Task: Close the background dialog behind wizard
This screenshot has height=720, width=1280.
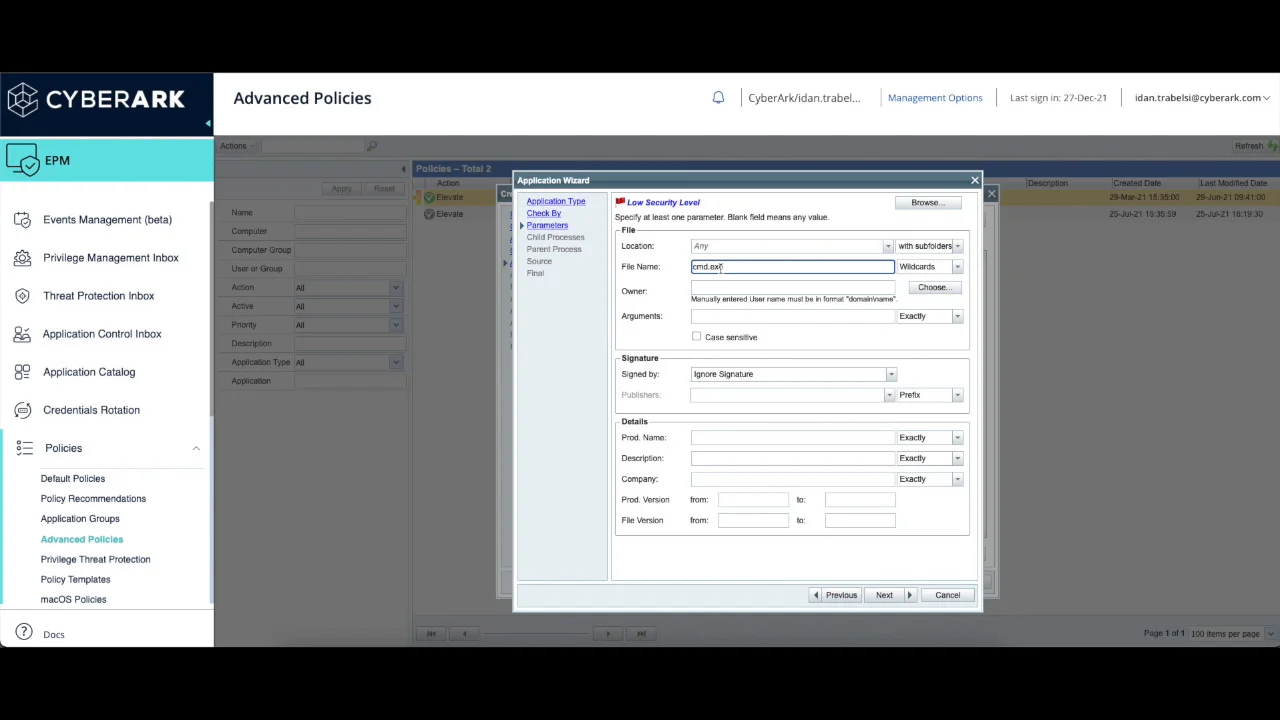Action: [x=991, y=194]
